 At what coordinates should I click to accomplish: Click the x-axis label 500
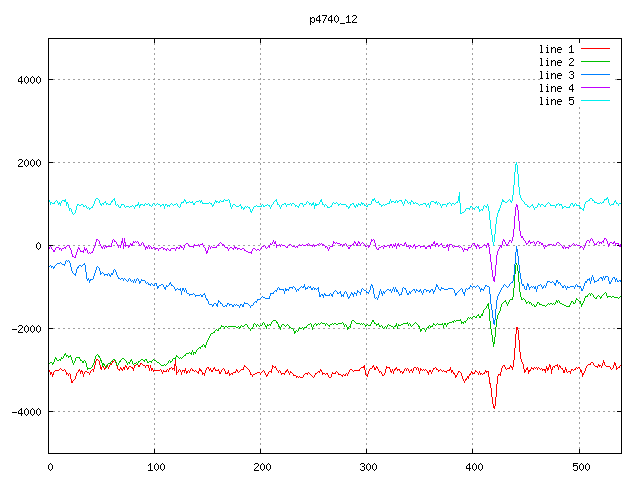(581, 467)
